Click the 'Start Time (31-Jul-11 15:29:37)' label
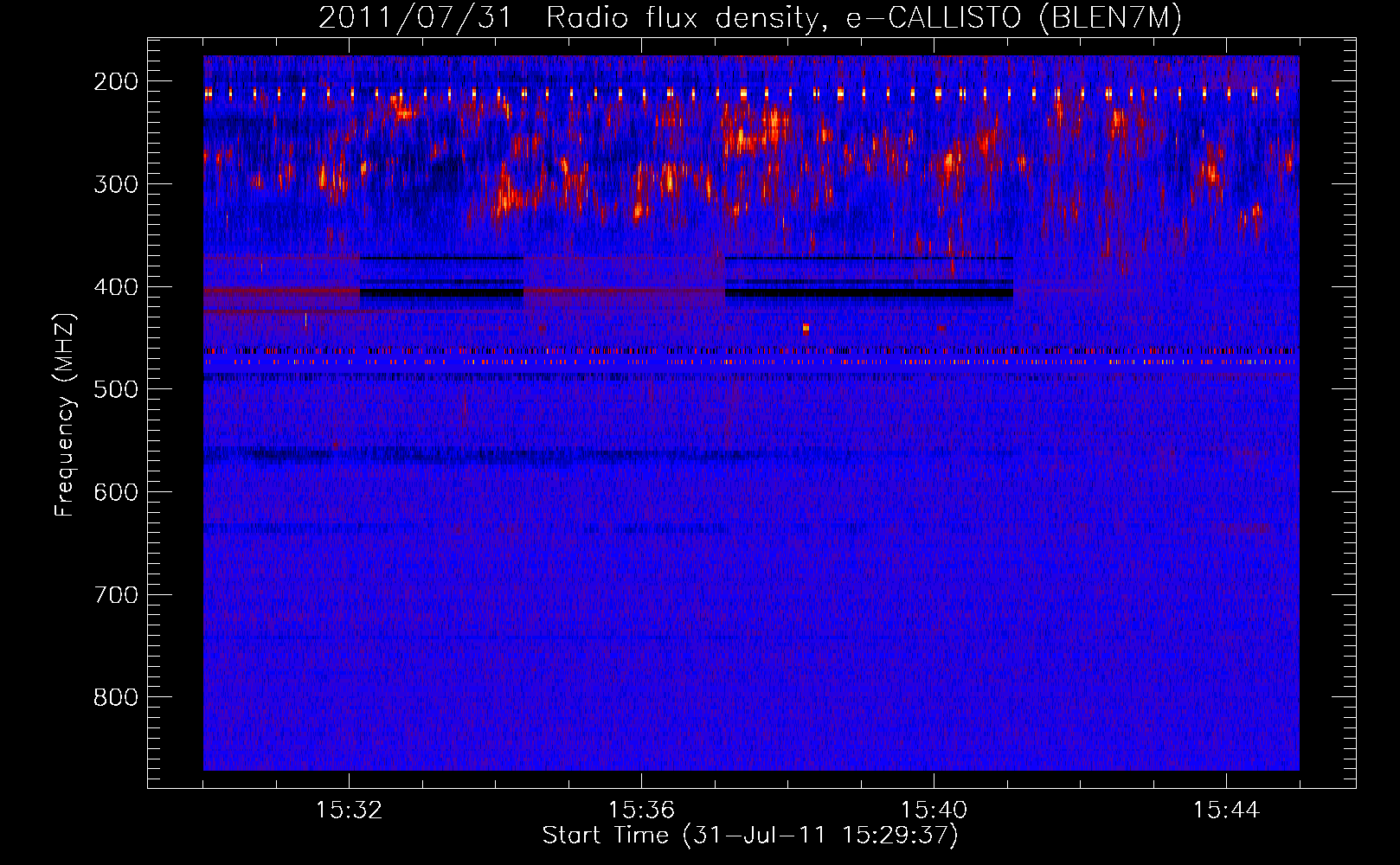1400x865 pixels. point(750,836)
